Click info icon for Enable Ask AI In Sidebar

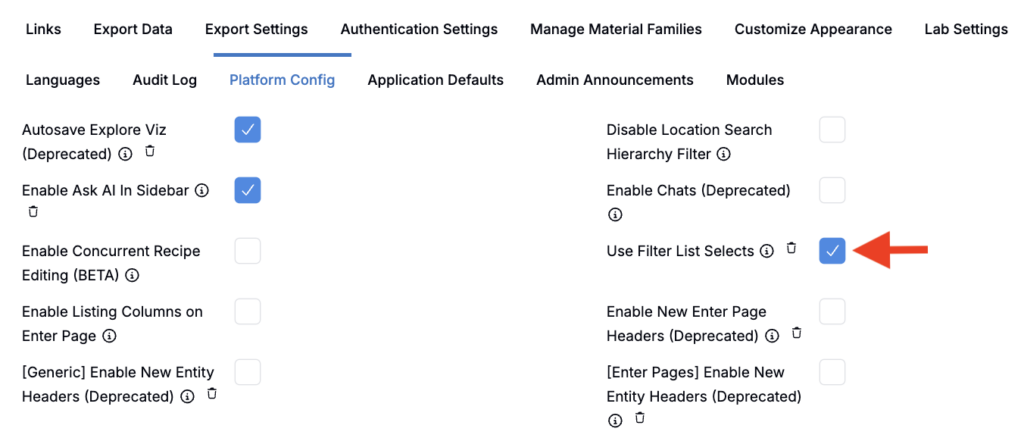point(202,190)
